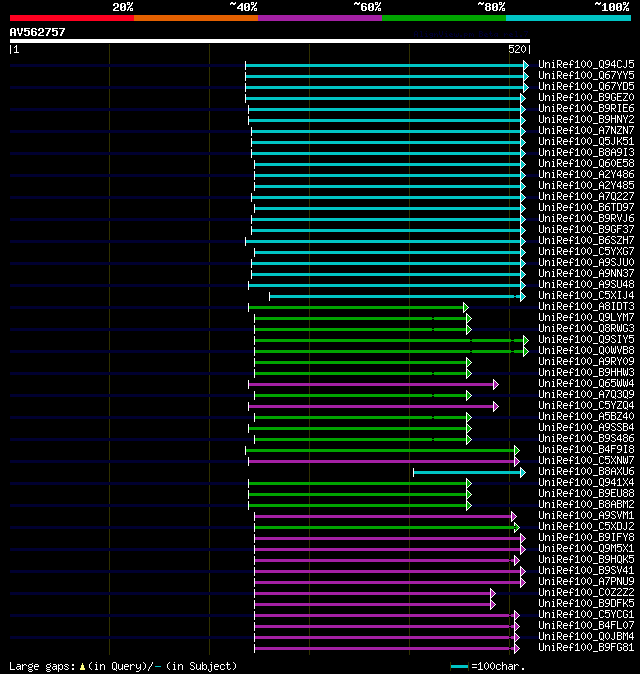This screenshot has width=640, height=674.
Task: Select the UniRef100_C5YXG7 label
Action: [x=586, y=251]
